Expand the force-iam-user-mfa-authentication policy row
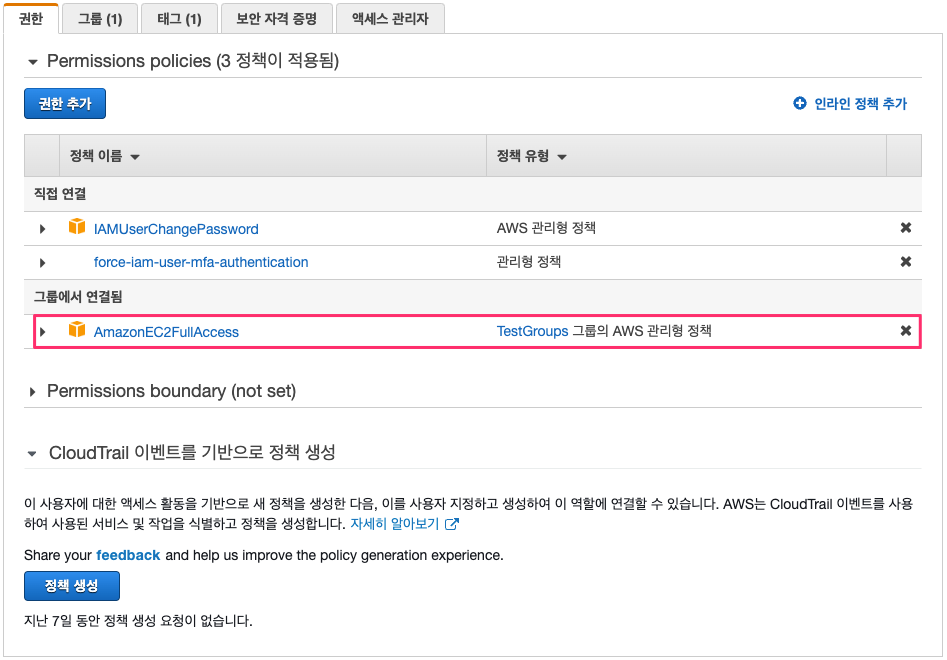 coord(42,263)
